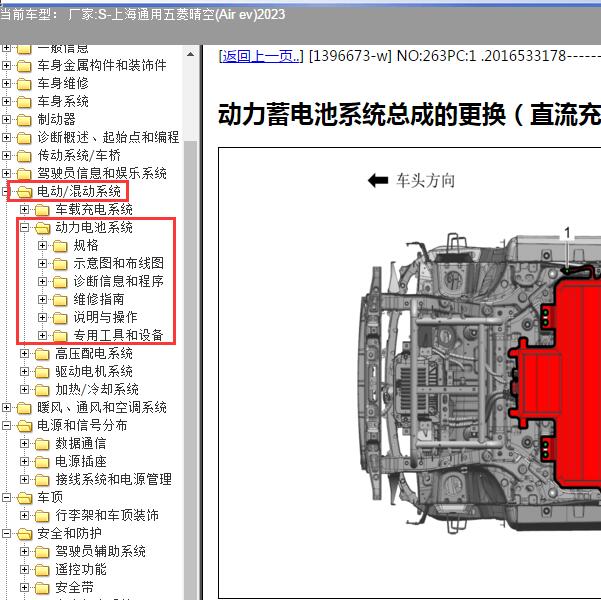The image size is (601, 600).
Task: Select the 说明与操作 entry
Action: click(105, 318)
